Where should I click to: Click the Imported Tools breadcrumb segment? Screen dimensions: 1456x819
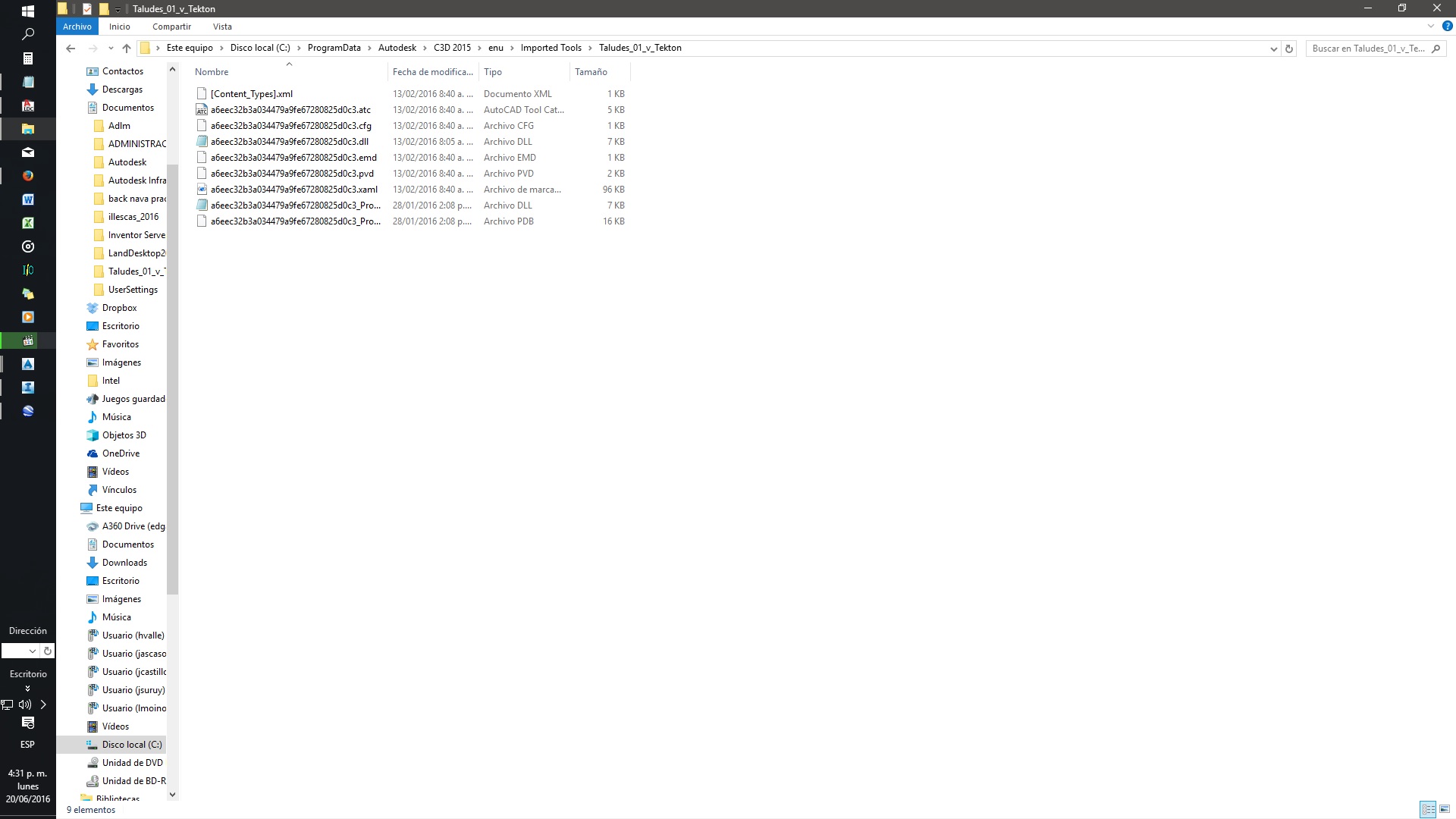551,48
